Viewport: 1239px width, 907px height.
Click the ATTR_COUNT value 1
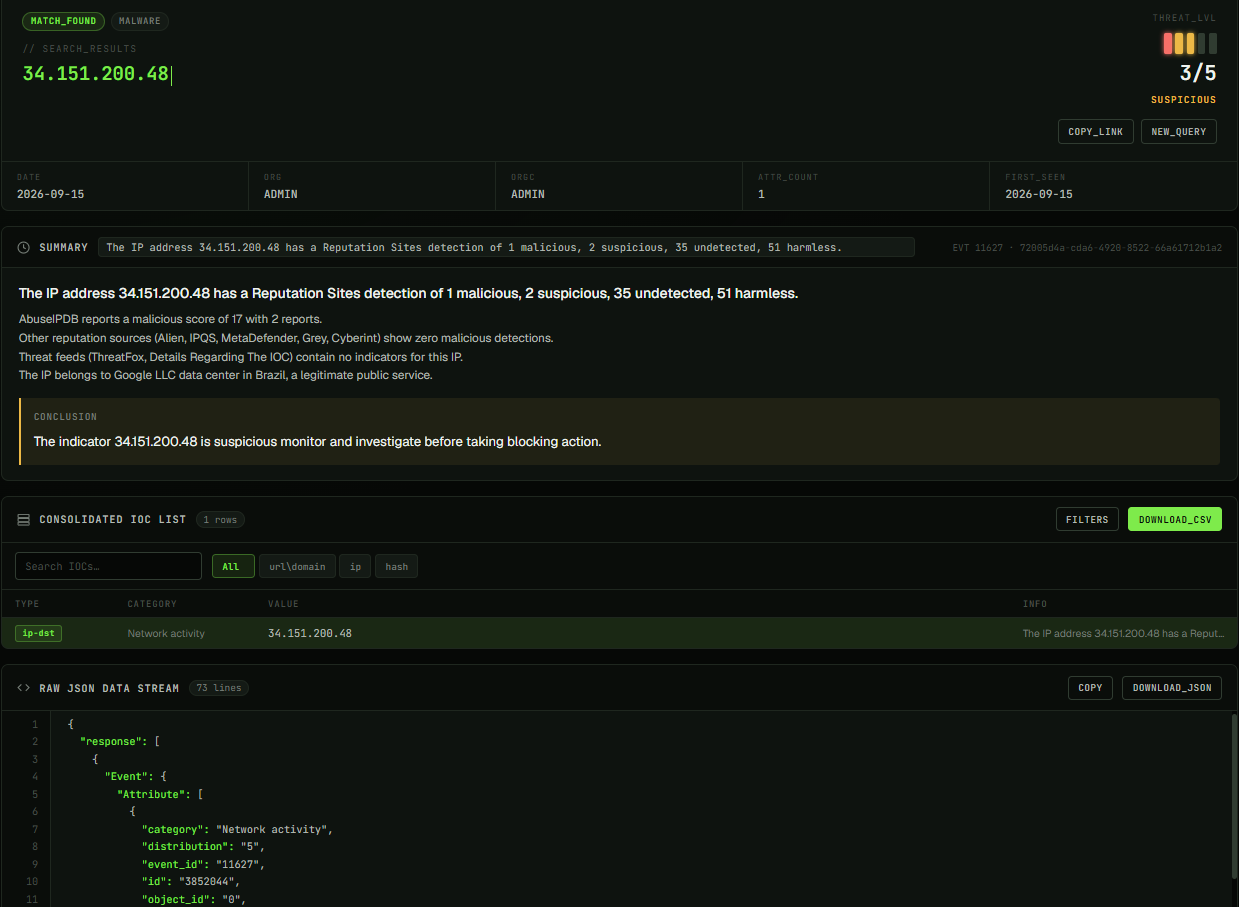pos(761,194)
